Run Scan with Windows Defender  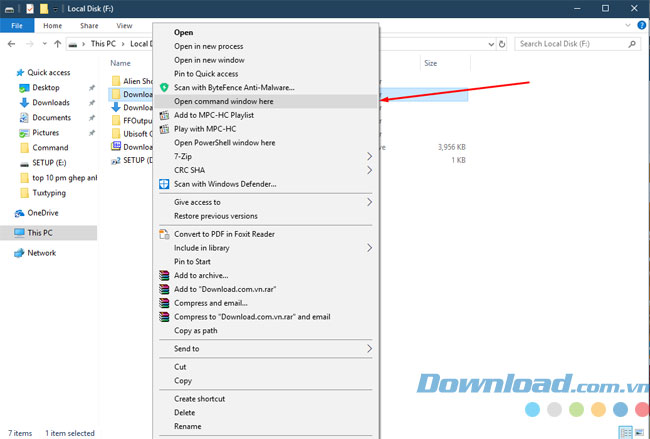point(225,184)
